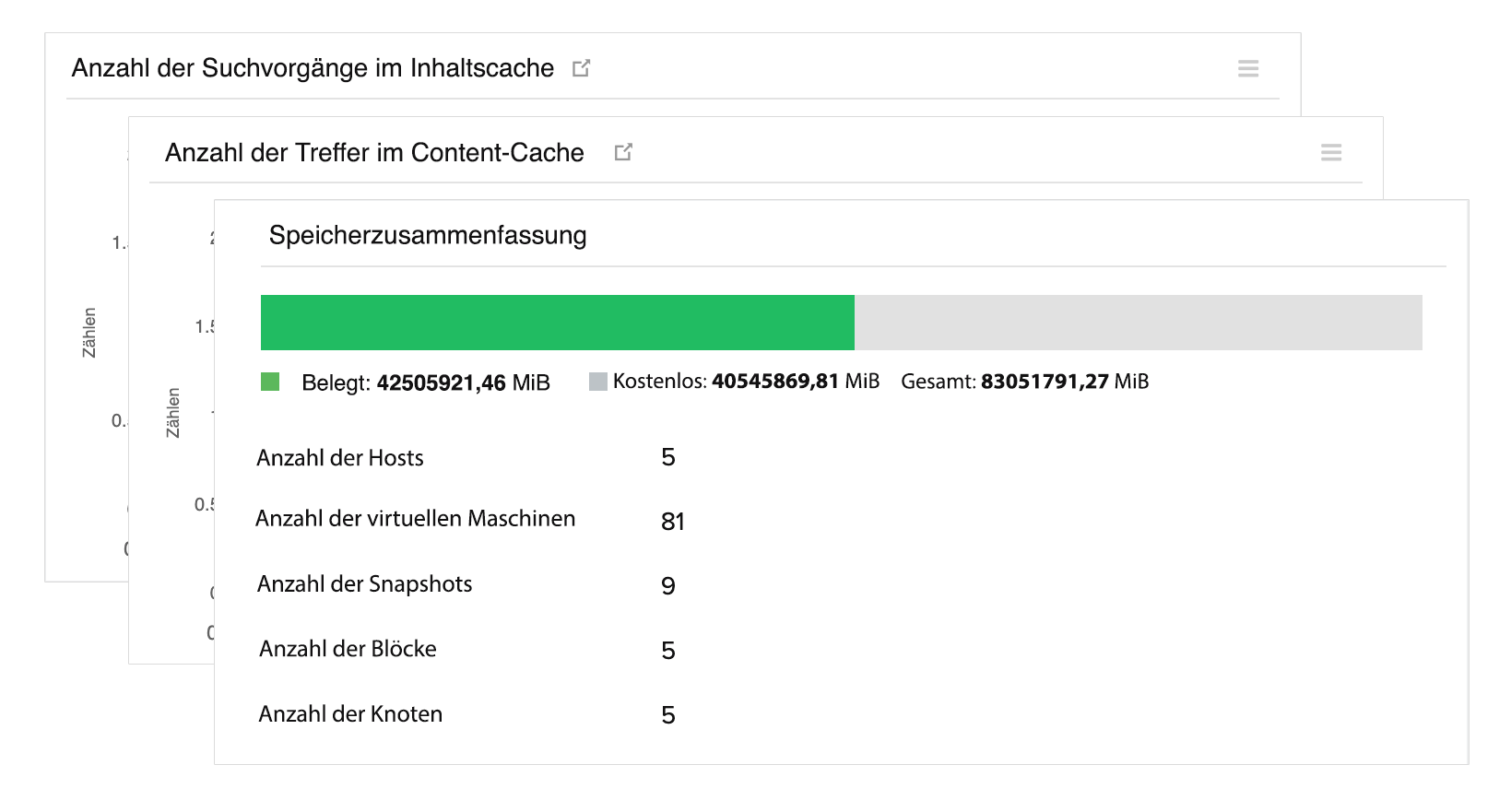
Task: Click the green Belegt legend square
Action: pos(270,382)
